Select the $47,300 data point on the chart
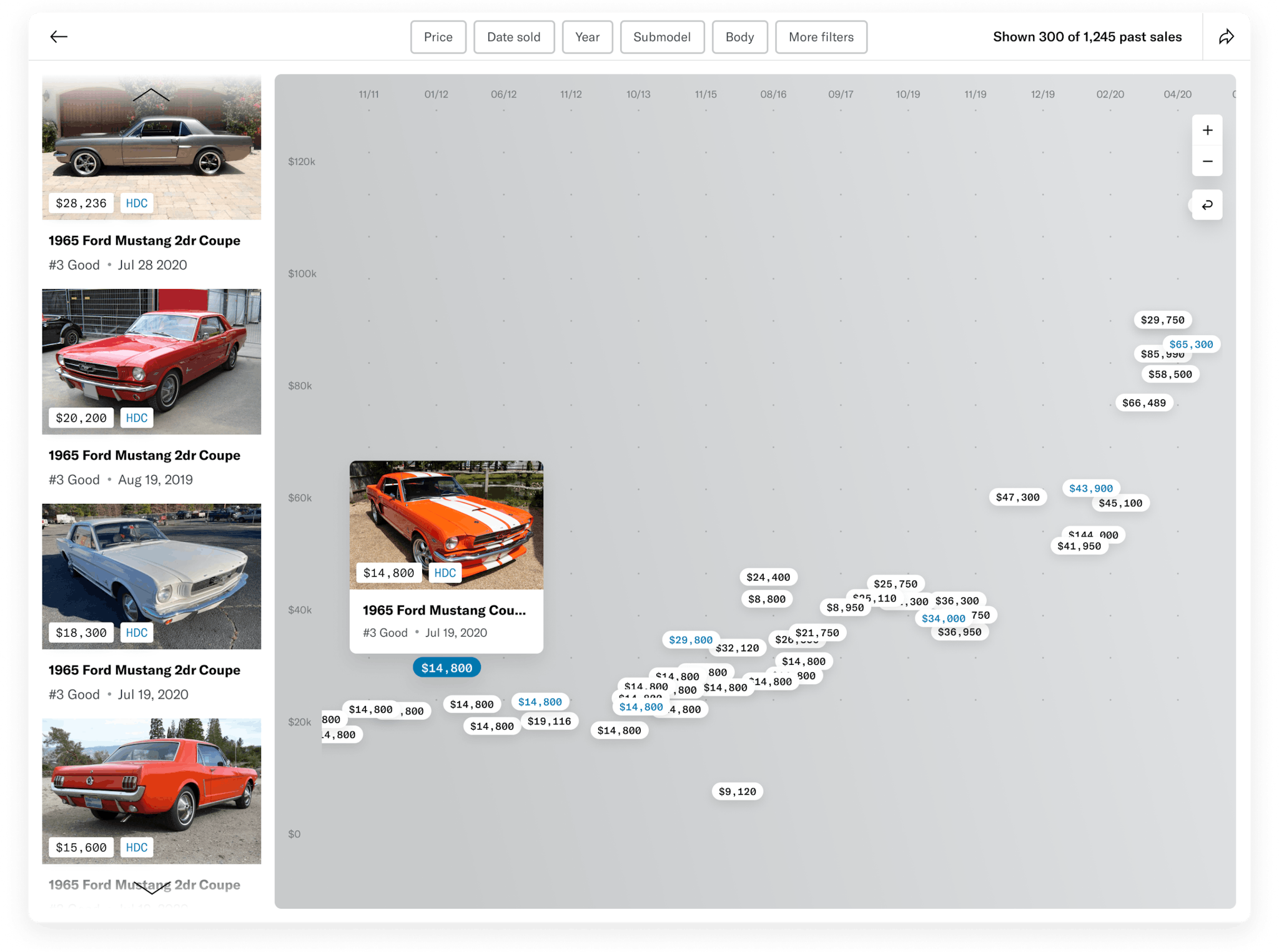 [1019, 497]
